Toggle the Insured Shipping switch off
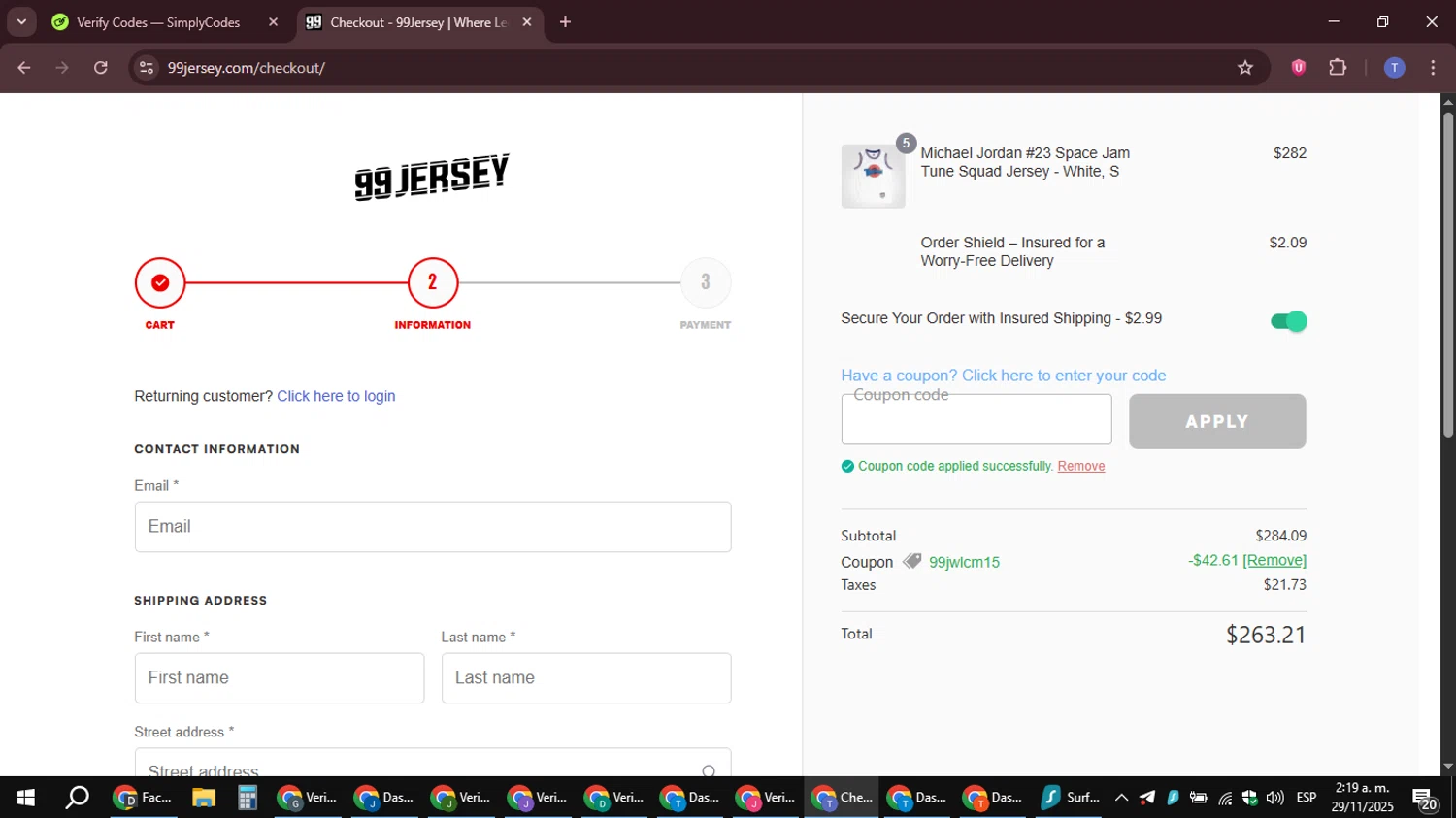 coord(1289,321)
